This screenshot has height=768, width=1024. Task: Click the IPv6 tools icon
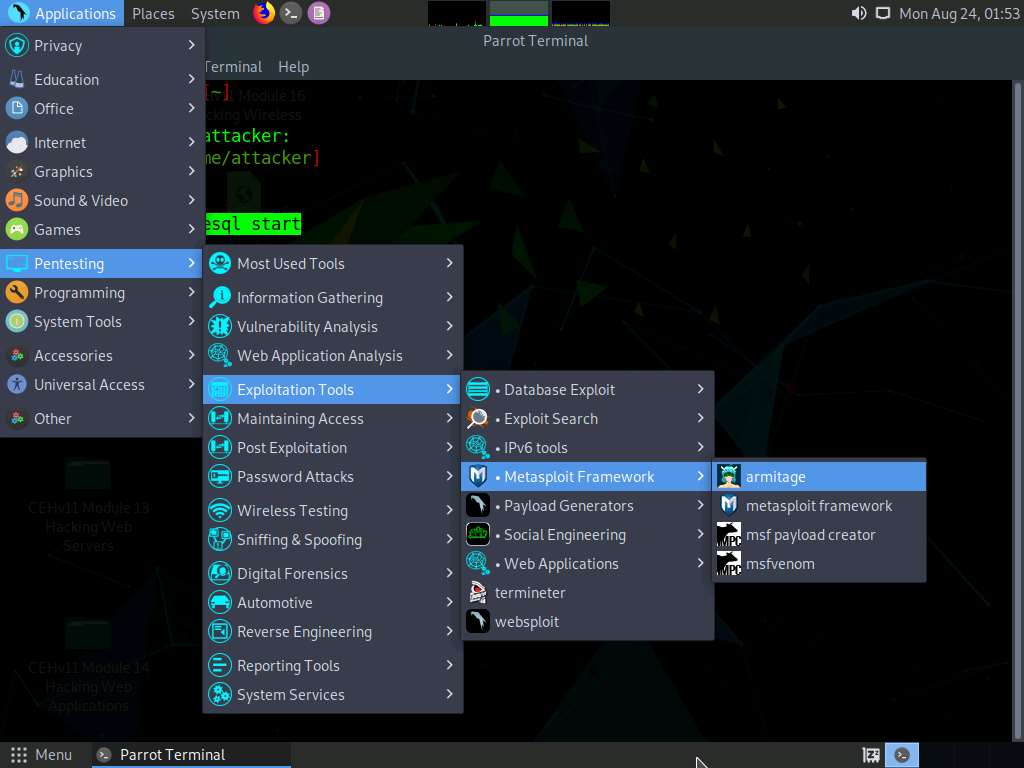pyautogui.click(x=478, y=447)
